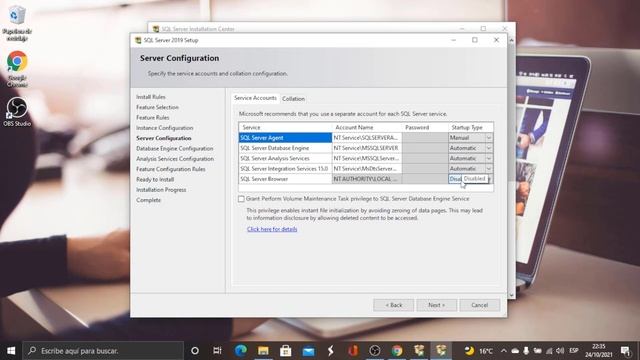Viewport: 640px width, 360px height.
Task: Launch the OBS Studio desktop shortcut
Action: pyautogui.click(x=17, y=112)
